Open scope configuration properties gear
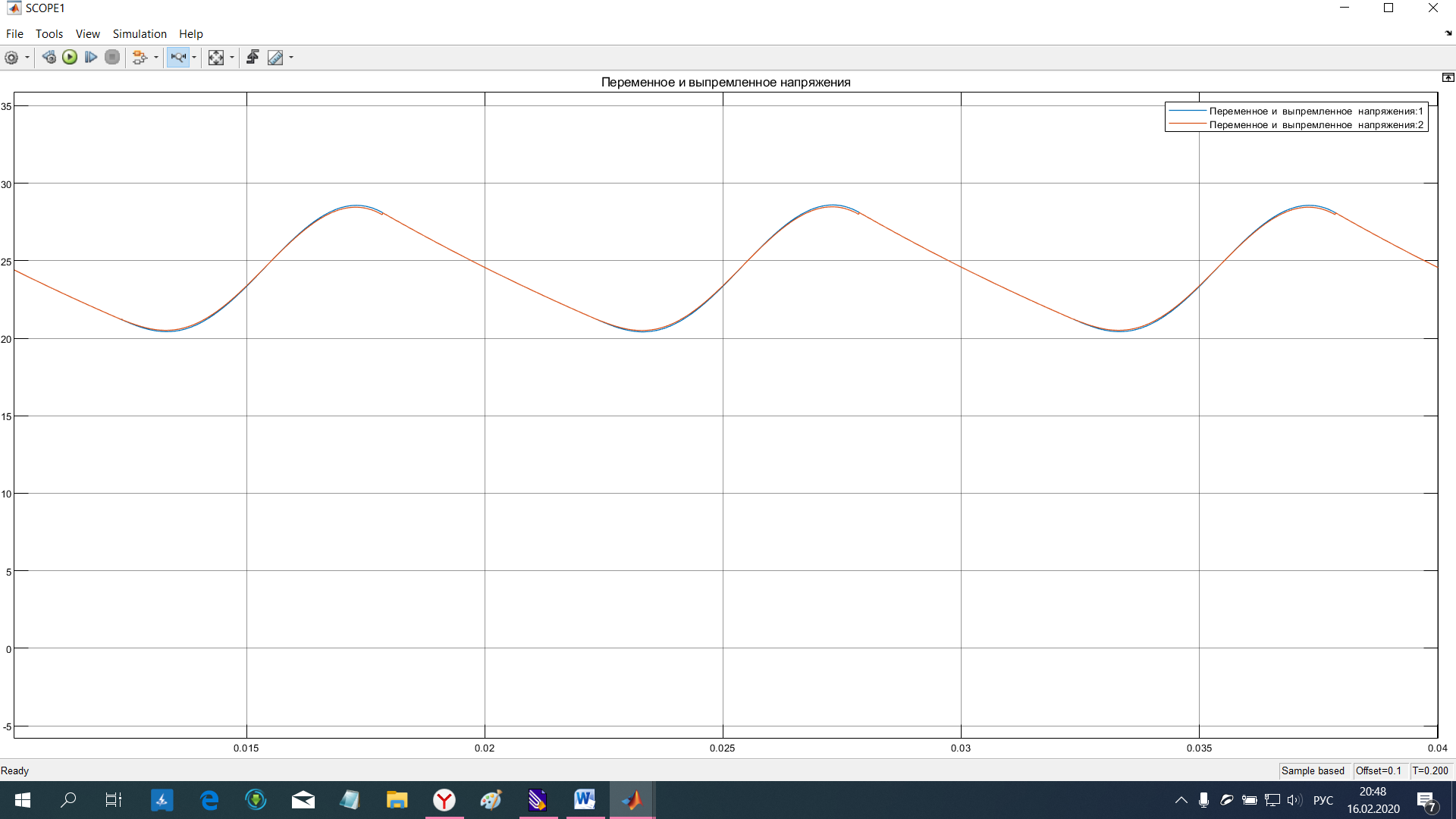The height and width of the screenshot is (819, 1456). point(11,58)
